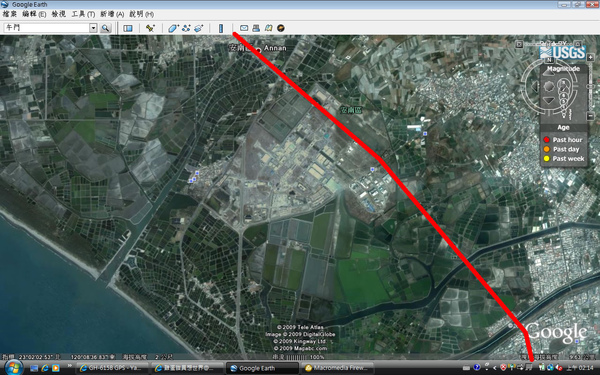Click the right end button of tilt slider
The width and height of the screenshot is (600, 375).
tap(578, 44)
